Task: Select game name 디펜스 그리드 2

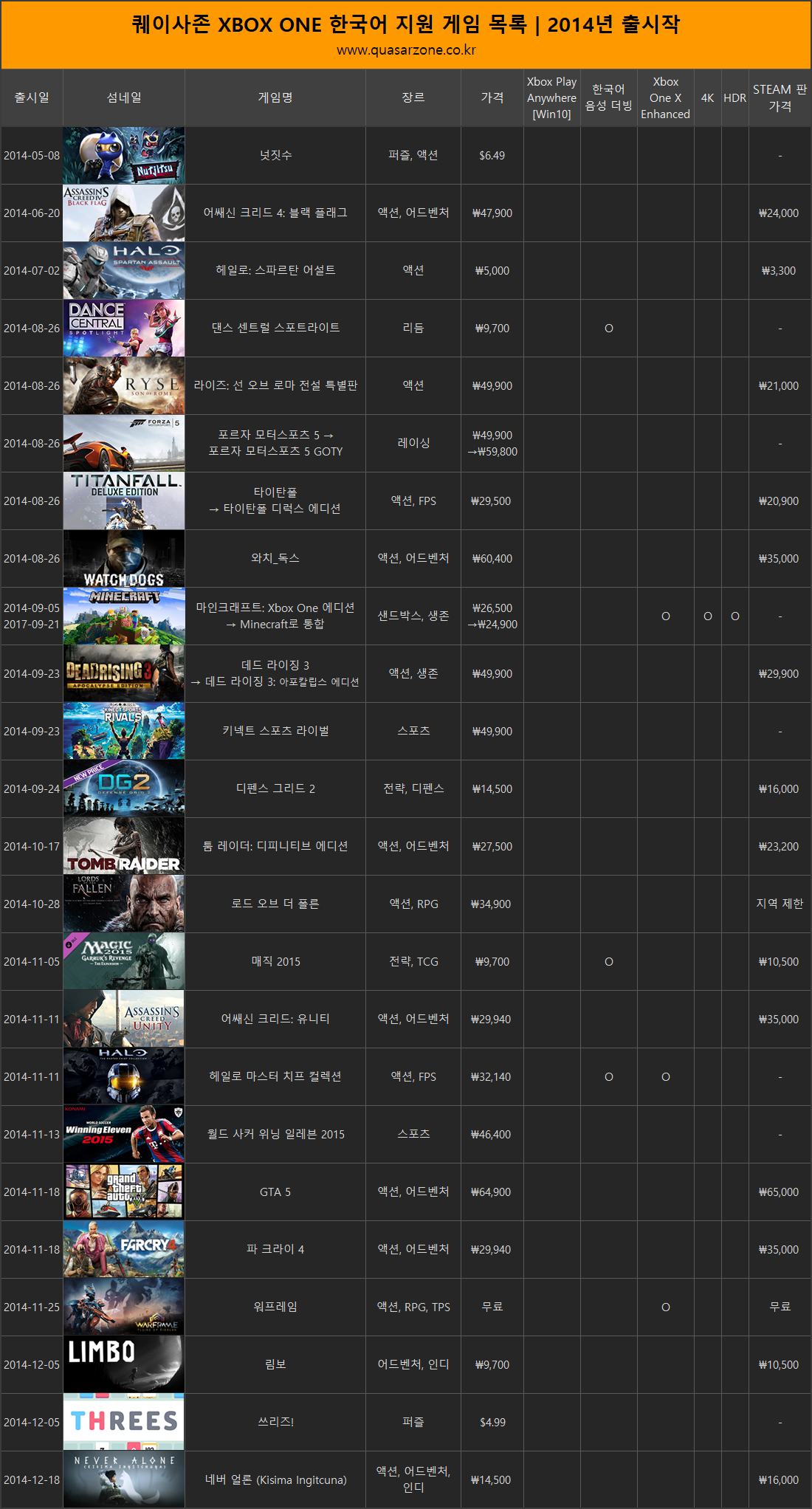Action: click(275, 789)
